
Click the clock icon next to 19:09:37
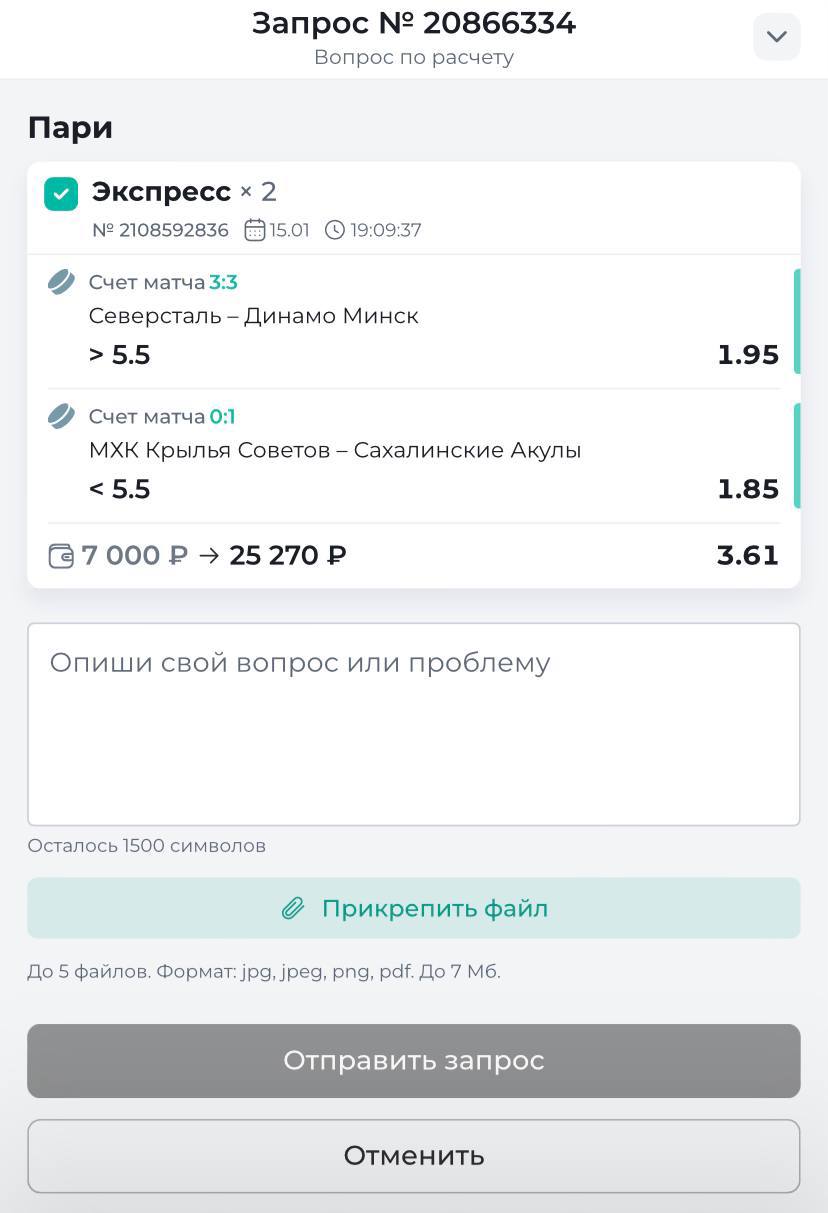coord(335,230)
